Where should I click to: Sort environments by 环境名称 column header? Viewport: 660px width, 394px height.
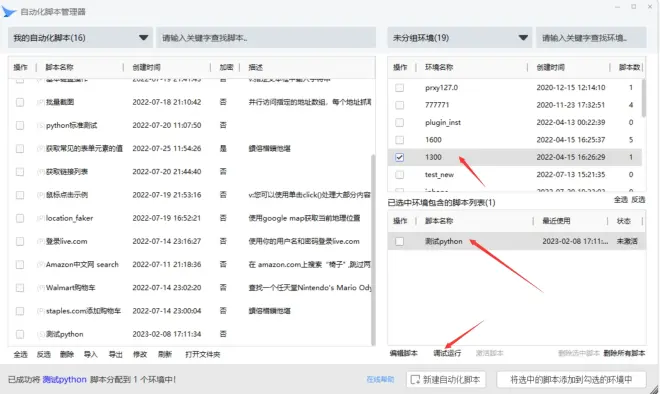[439, 67]
